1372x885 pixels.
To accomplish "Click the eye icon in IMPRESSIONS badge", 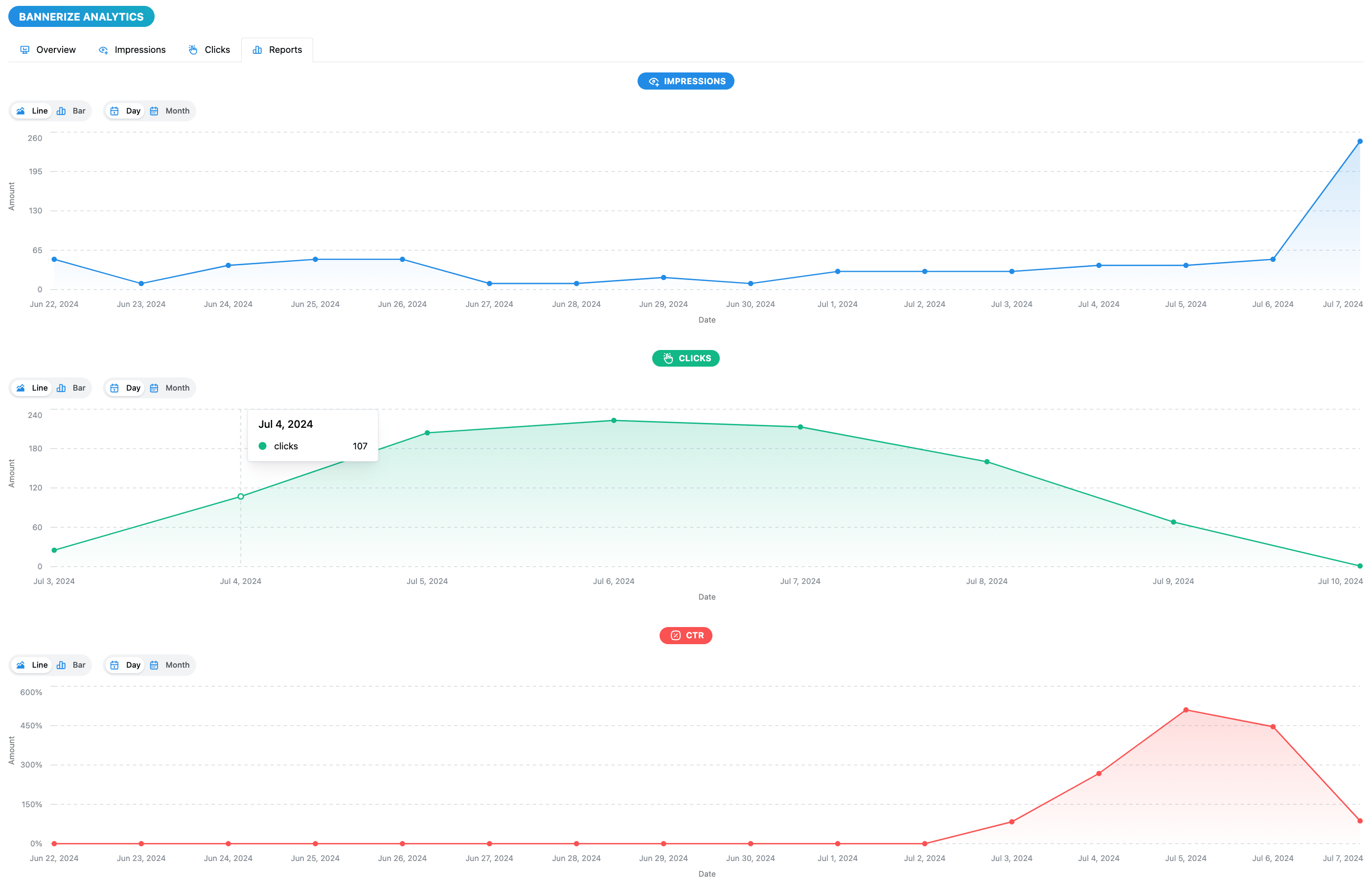I will click(654, 82).
